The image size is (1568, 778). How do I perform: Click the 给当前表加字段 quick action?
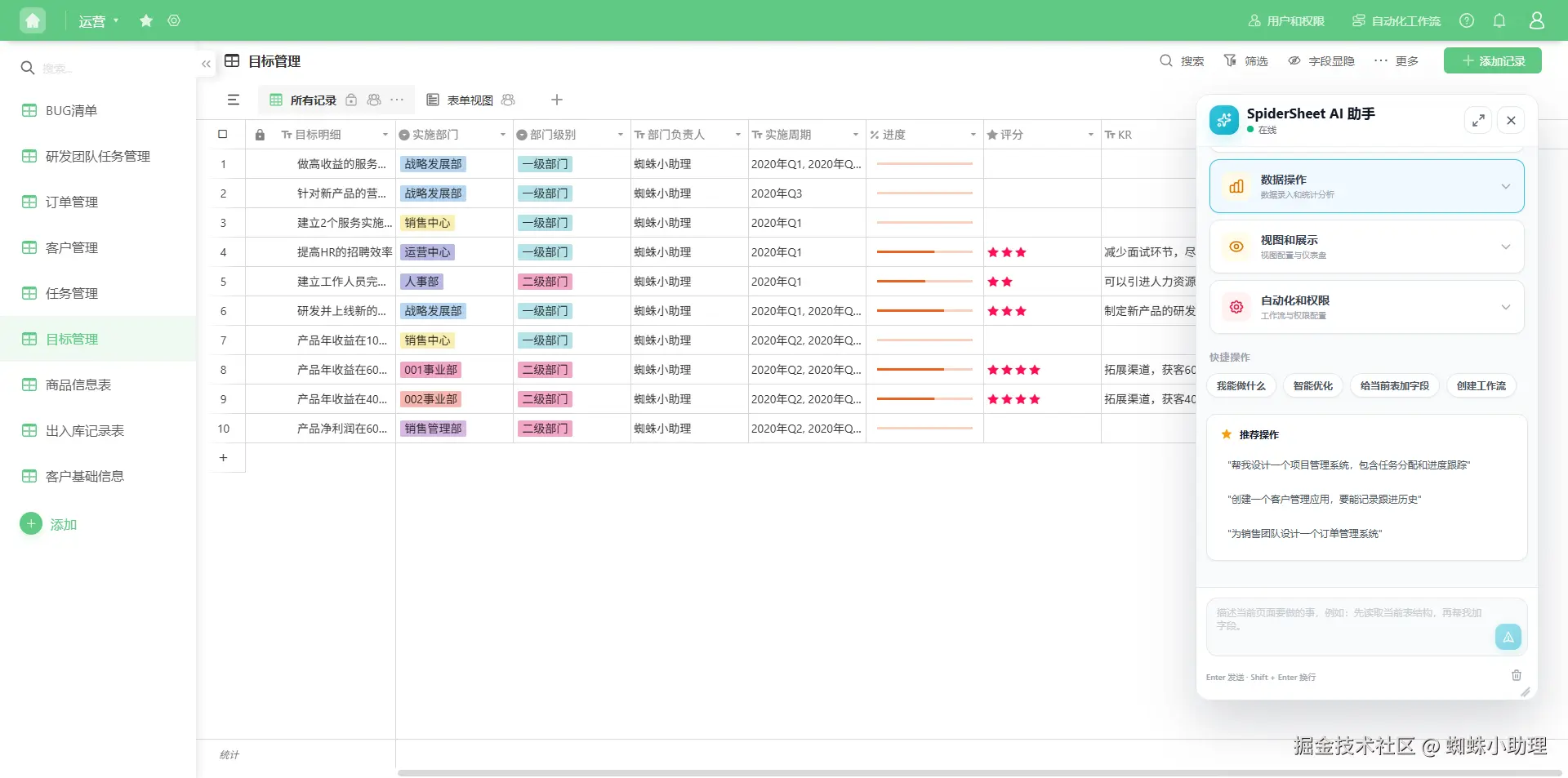(x=1395, y=386)
